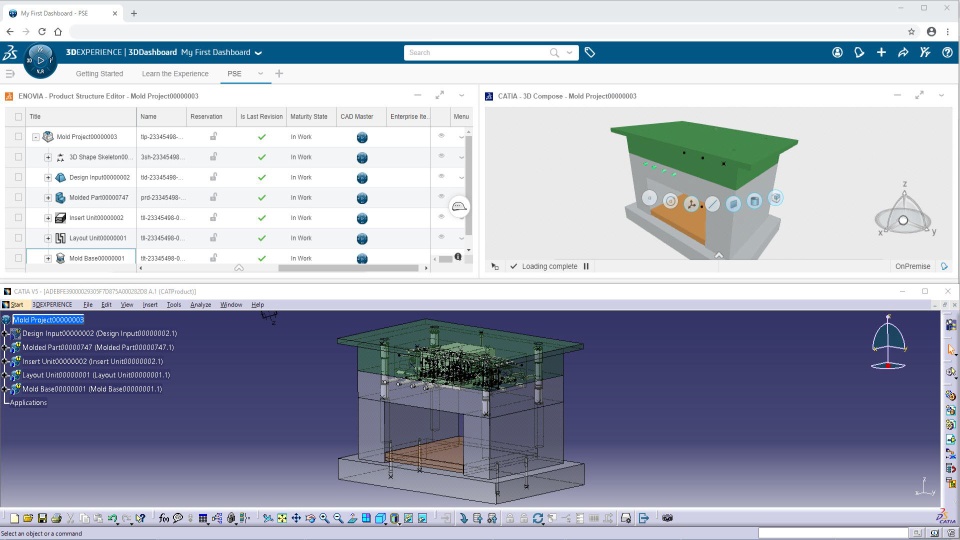
Task: Click the Normal View icon
Action: pos(352,519)
